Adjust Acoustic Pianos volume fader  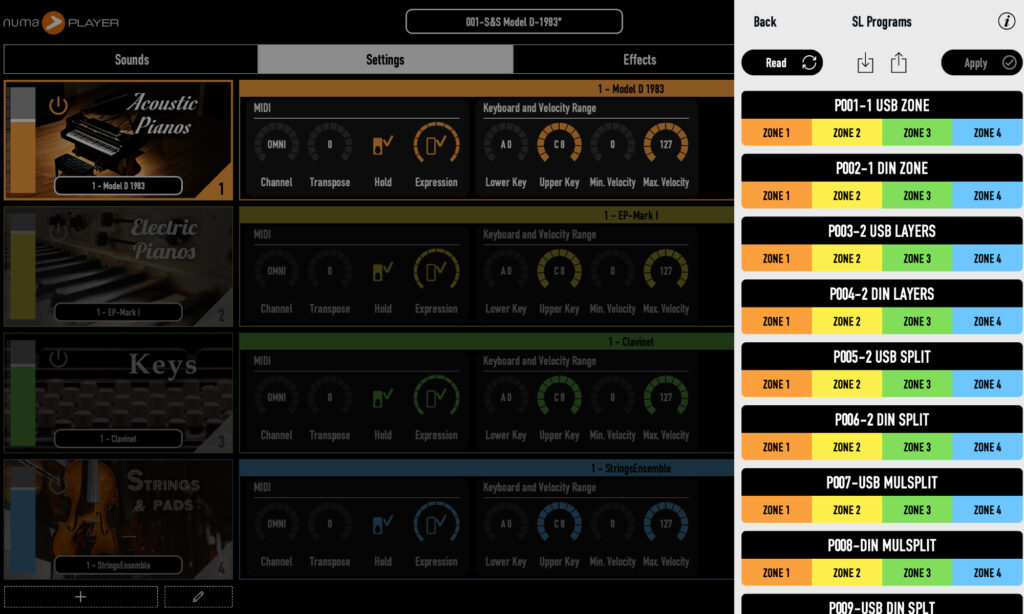23,140
